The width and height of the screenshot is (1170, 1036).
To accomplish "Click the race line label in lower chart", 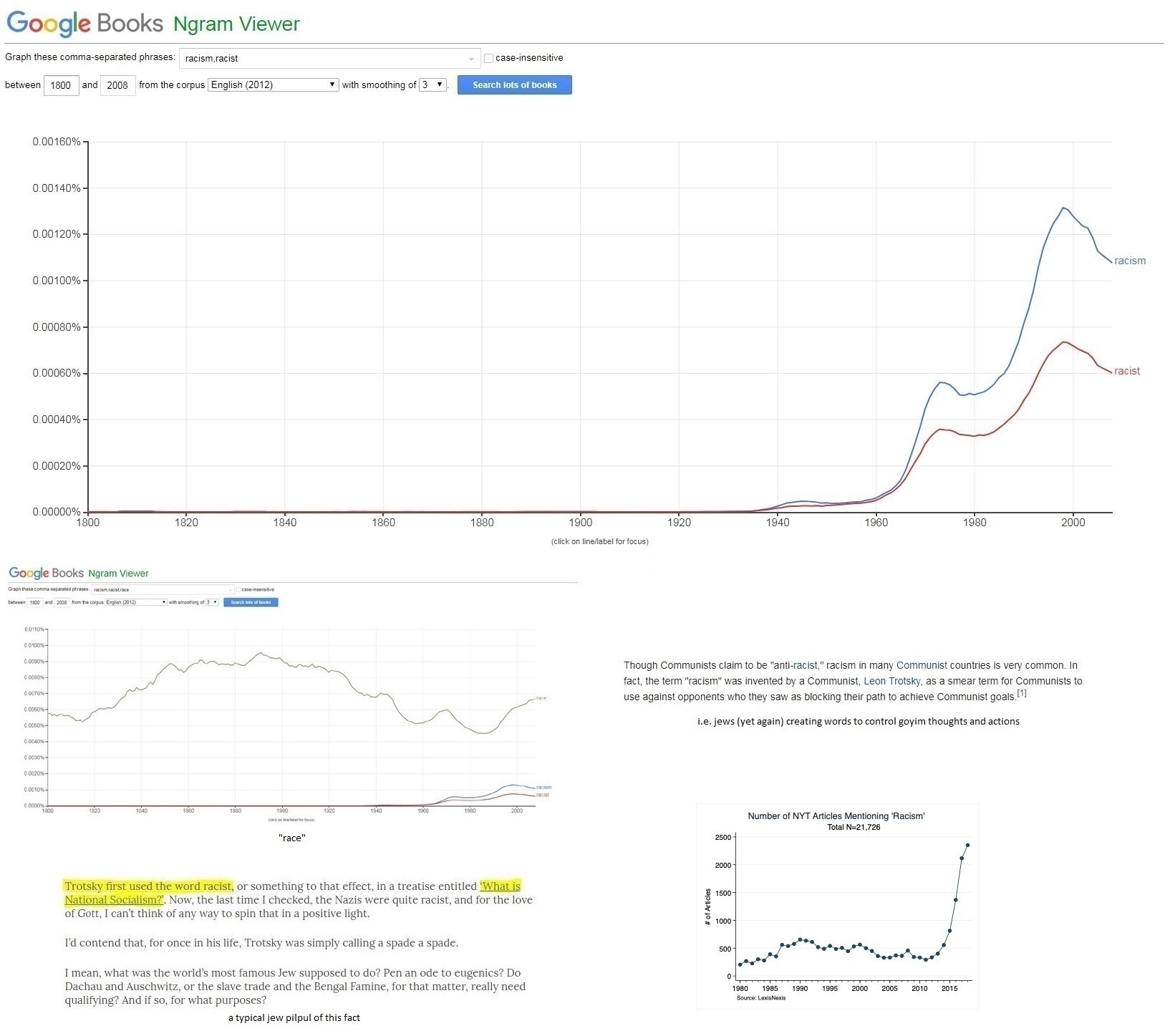I will (541, 697).
